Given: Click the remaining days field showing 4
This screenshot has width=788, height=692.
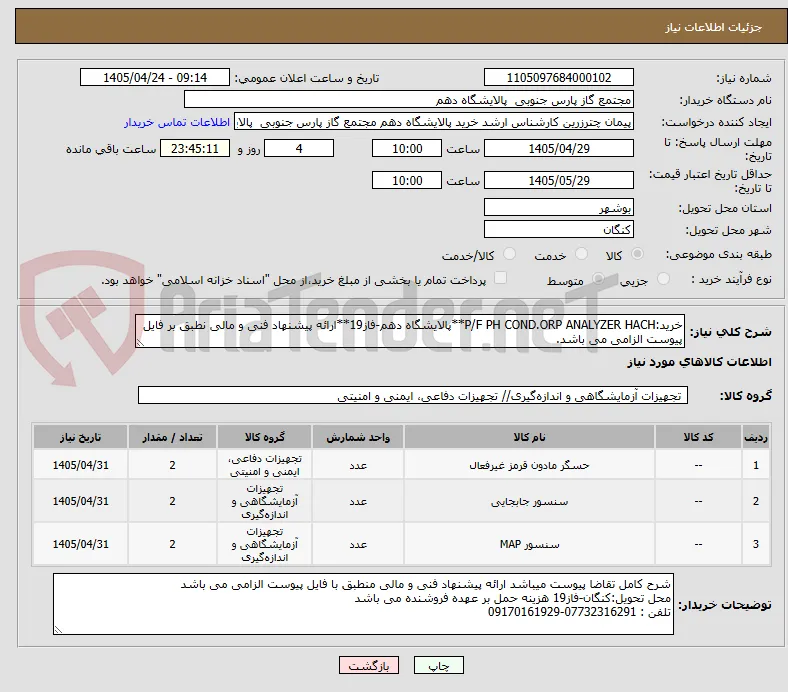Looking at the screenshot, I should click(x=299, y=148).
